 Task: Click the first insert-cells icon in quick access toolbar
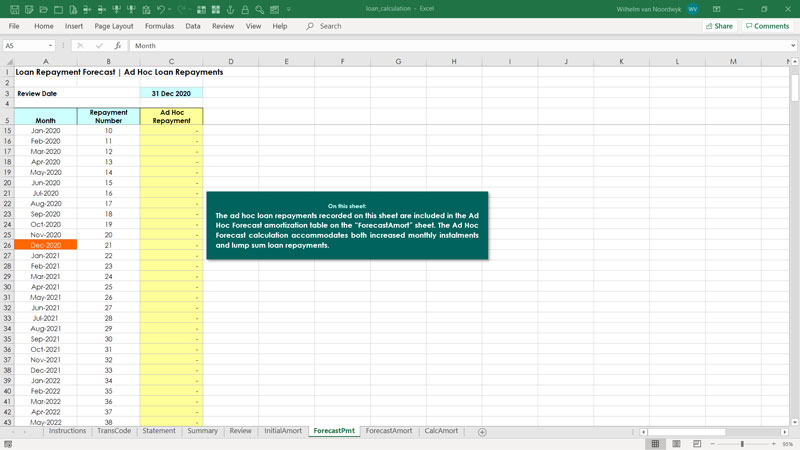coord(87,9)
